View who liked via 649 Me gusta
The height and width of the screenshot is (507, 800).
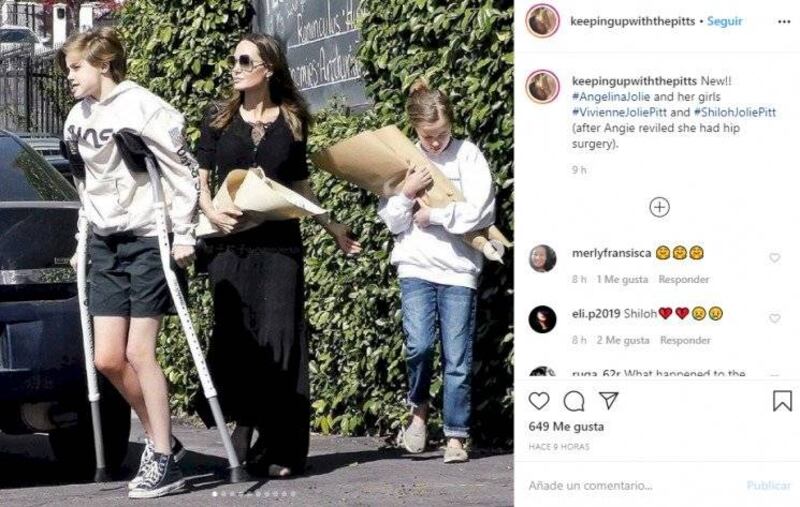[566, 426]
